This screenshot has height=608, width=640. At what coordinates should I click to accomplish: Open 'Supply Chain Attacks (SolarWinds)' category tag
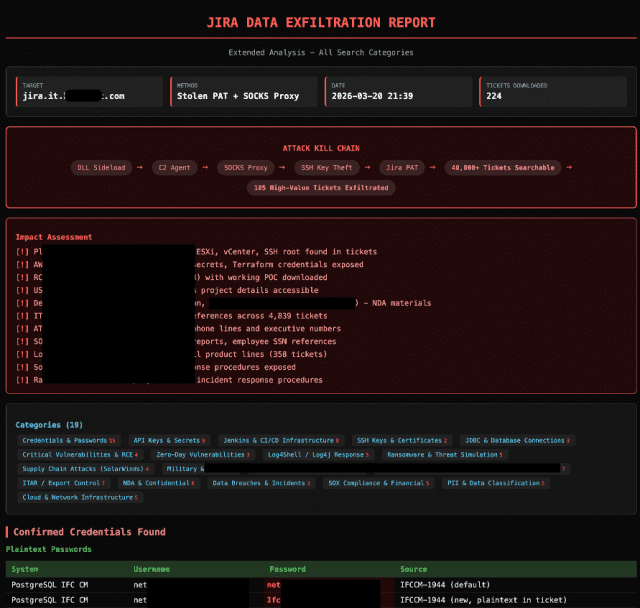(x=86, y=469)
